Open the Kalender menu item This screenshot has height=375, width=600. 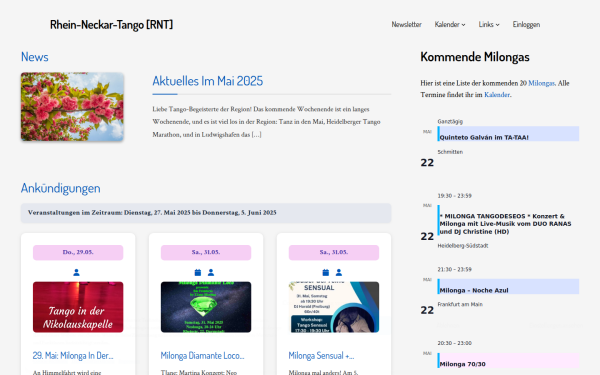447,24
